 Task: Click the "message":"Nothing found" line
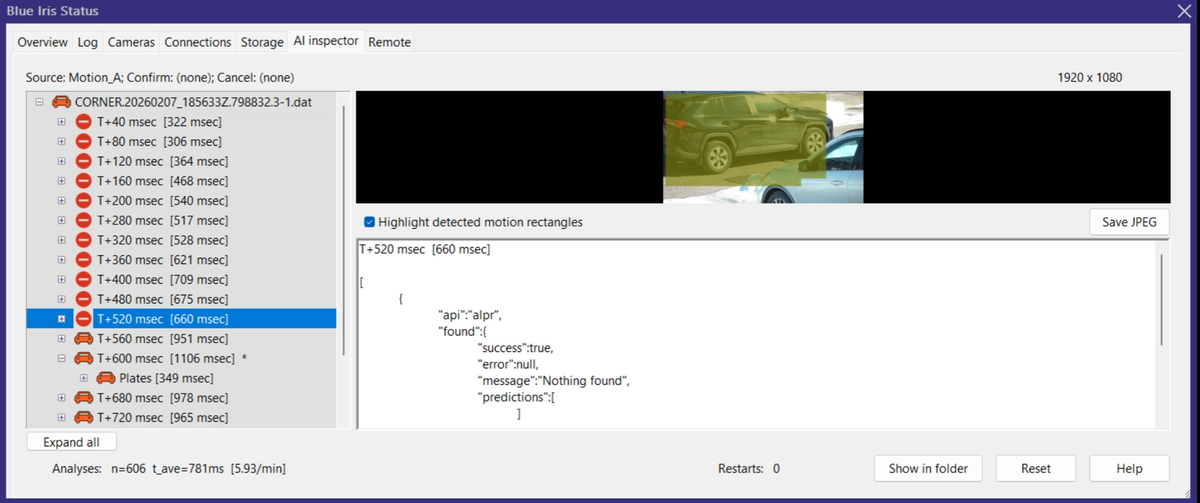point(555,381)
